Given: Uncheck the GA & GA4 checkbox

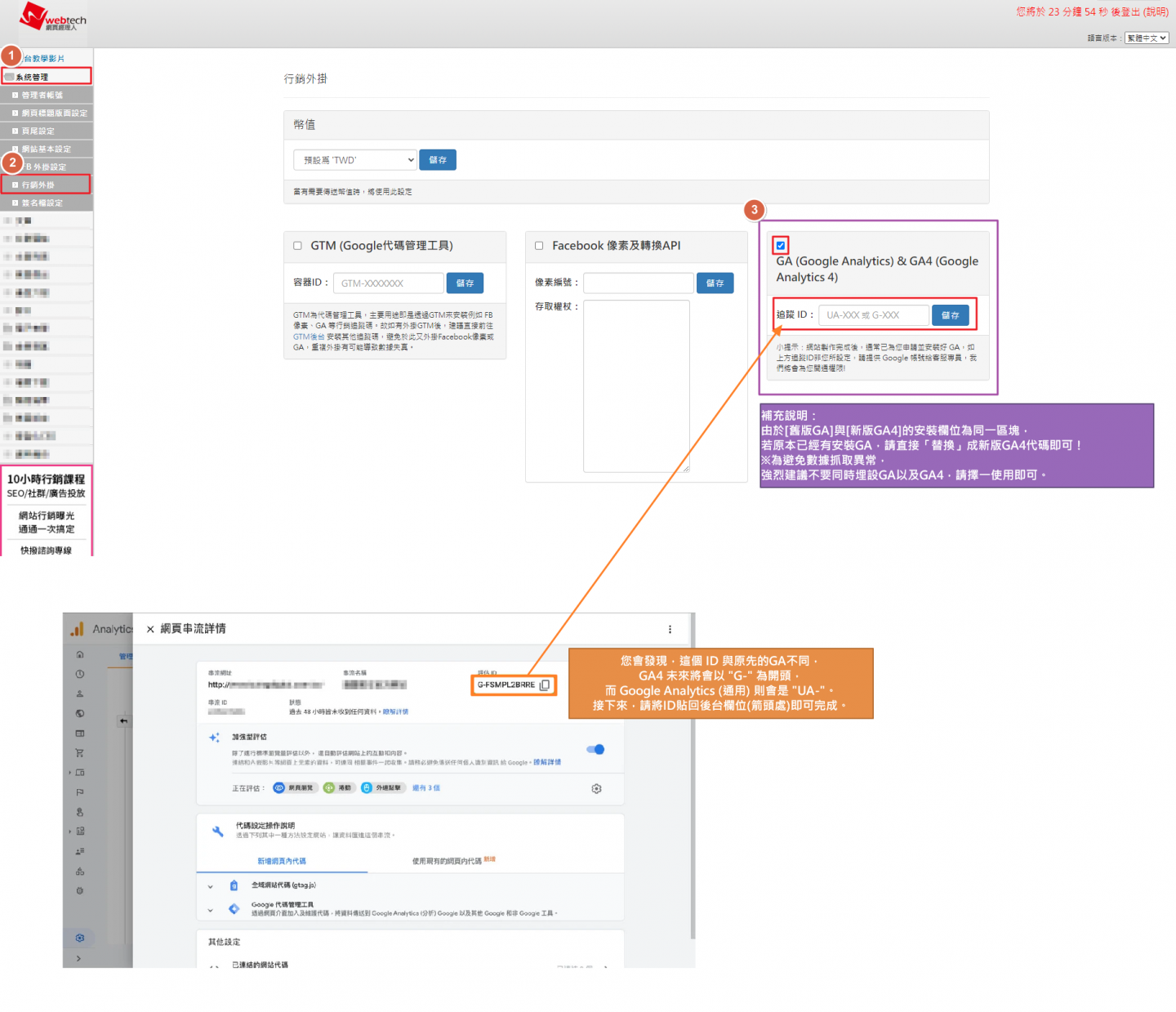Looking at the screenshot, I should point(781,245).
